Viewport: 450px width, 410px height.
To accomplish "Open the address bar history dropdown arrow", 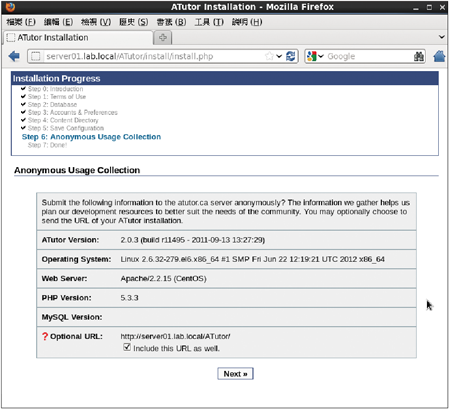I will point(279,56).
